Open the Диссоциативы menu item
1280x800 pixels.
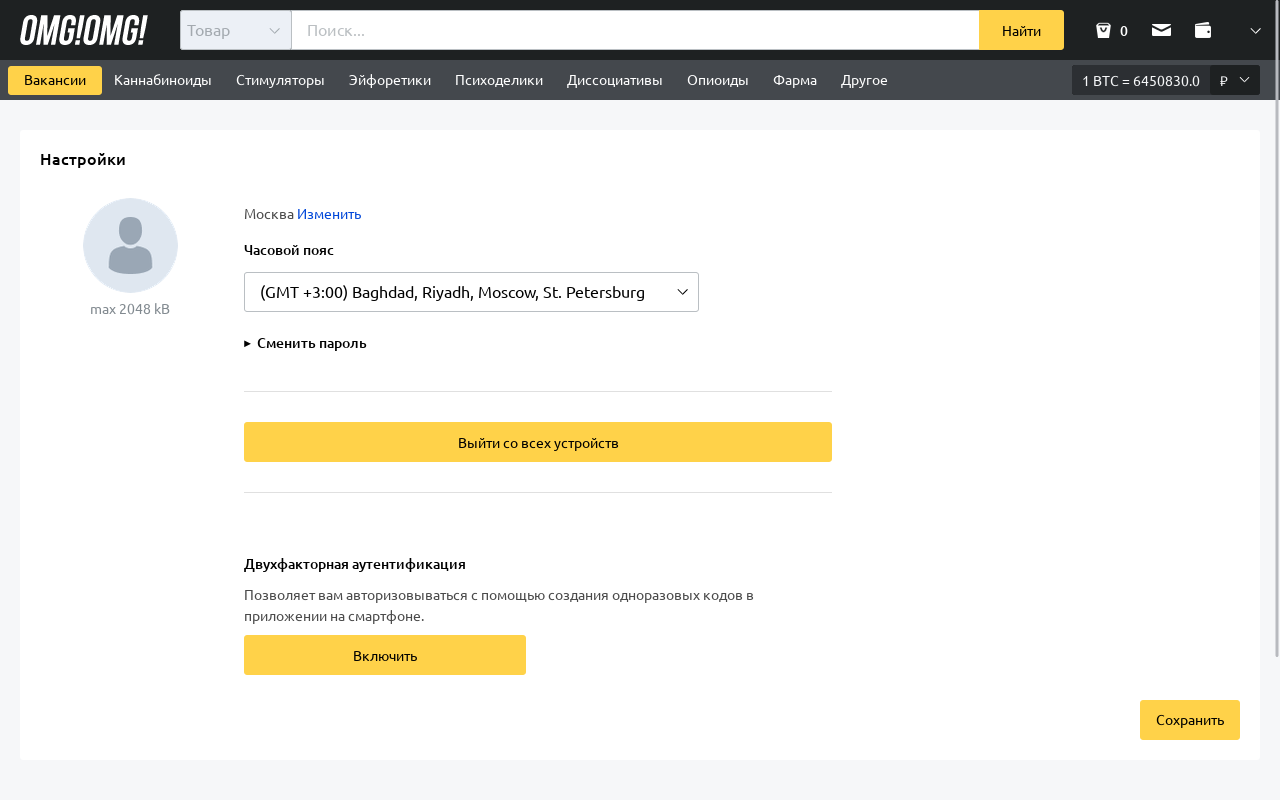(615, 80)
